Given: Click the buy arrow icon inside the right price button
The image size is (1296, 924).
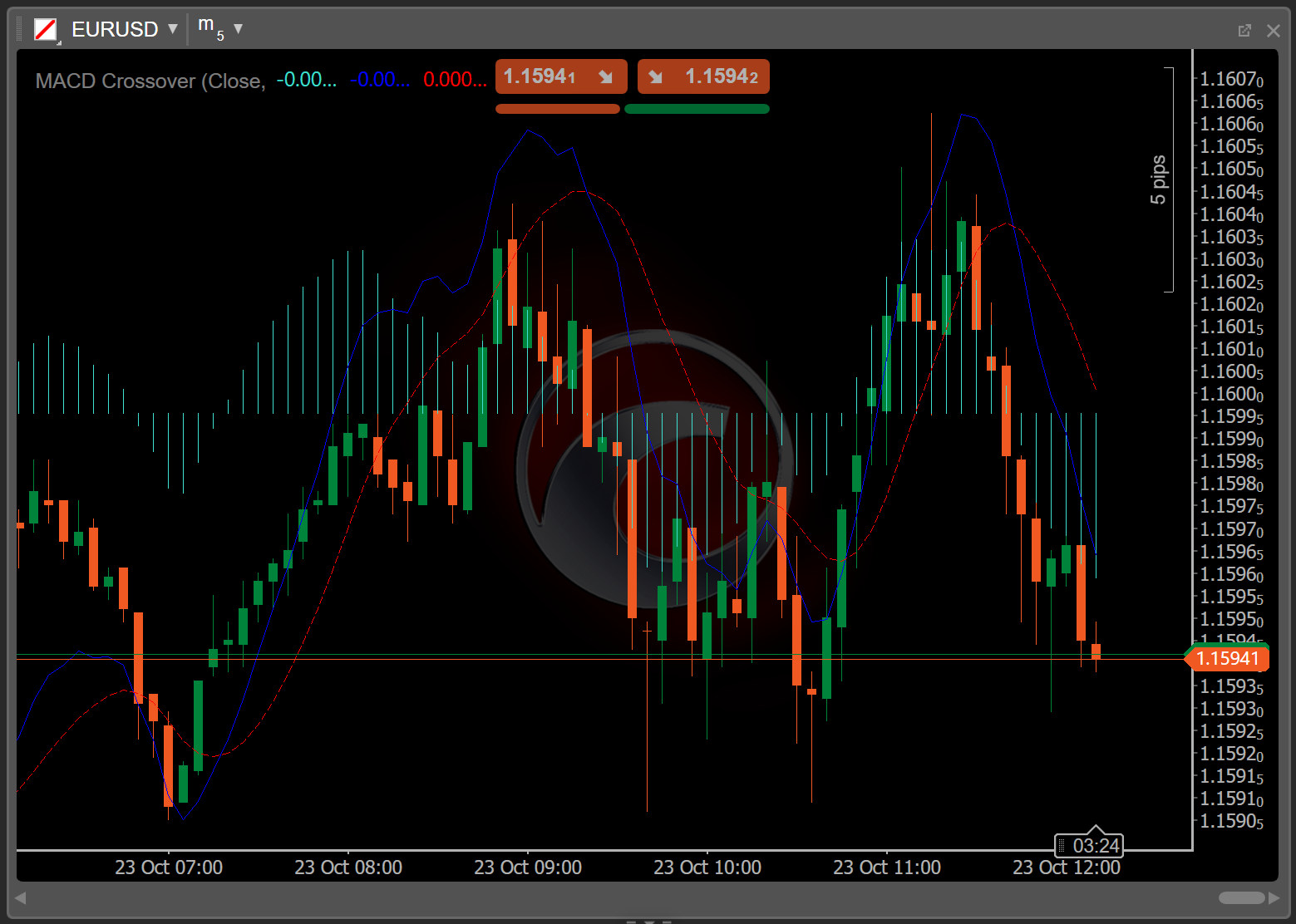Looking at the screenshot, I should (x=657, y=76).
